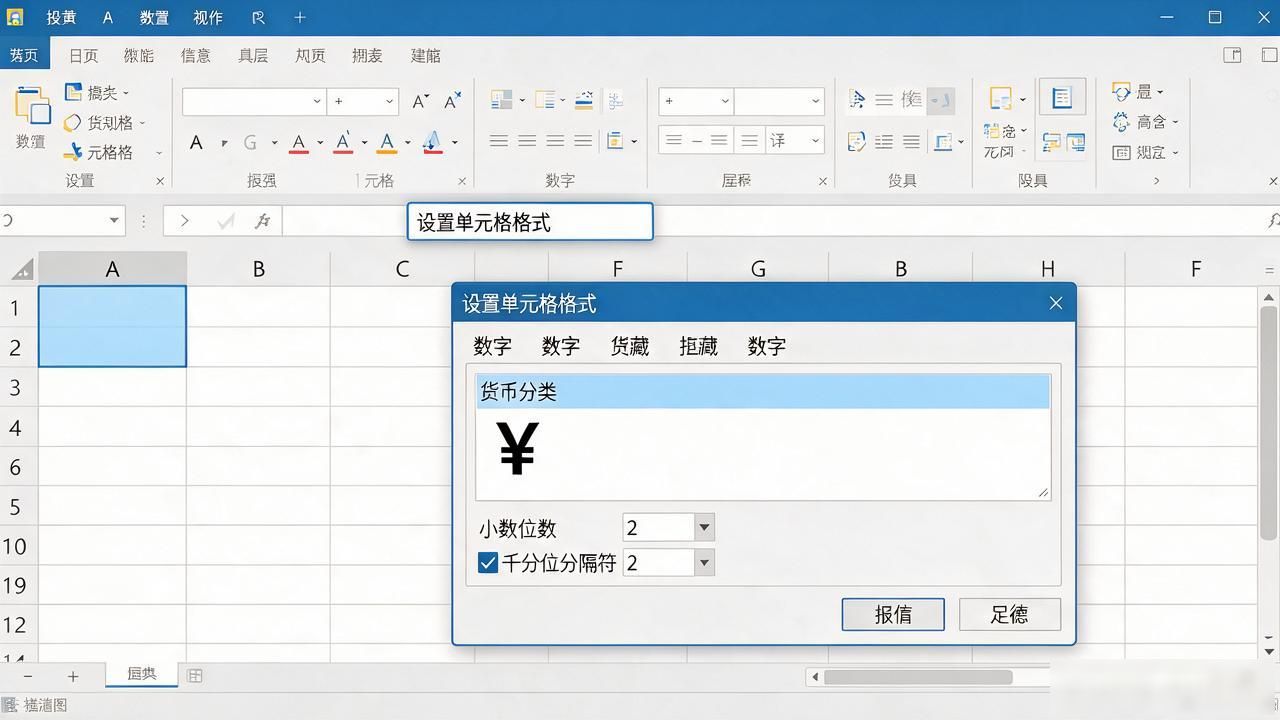The image size is (1280, 720).
Task: Select the 拒藏 tab in dialog
Action: pyautogui.click(x=698, y=346)
